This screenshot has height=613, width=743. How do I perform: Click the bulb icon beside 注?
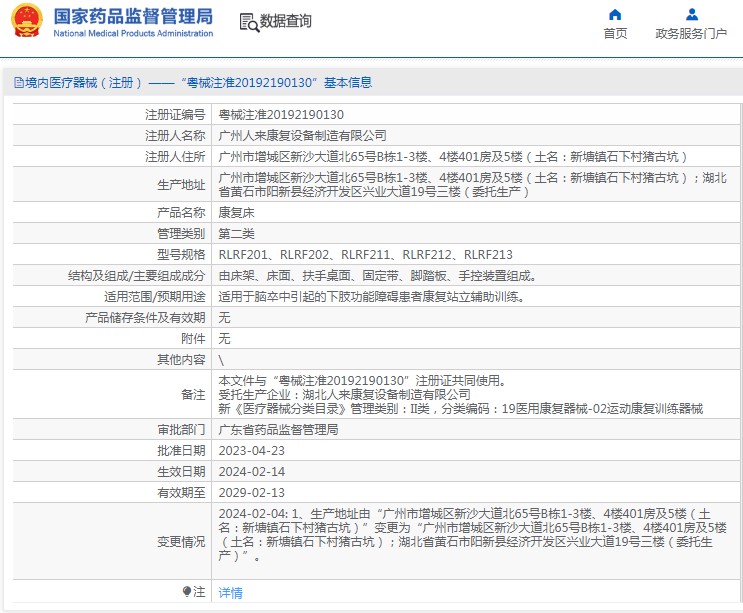click(x=186, y=592)
